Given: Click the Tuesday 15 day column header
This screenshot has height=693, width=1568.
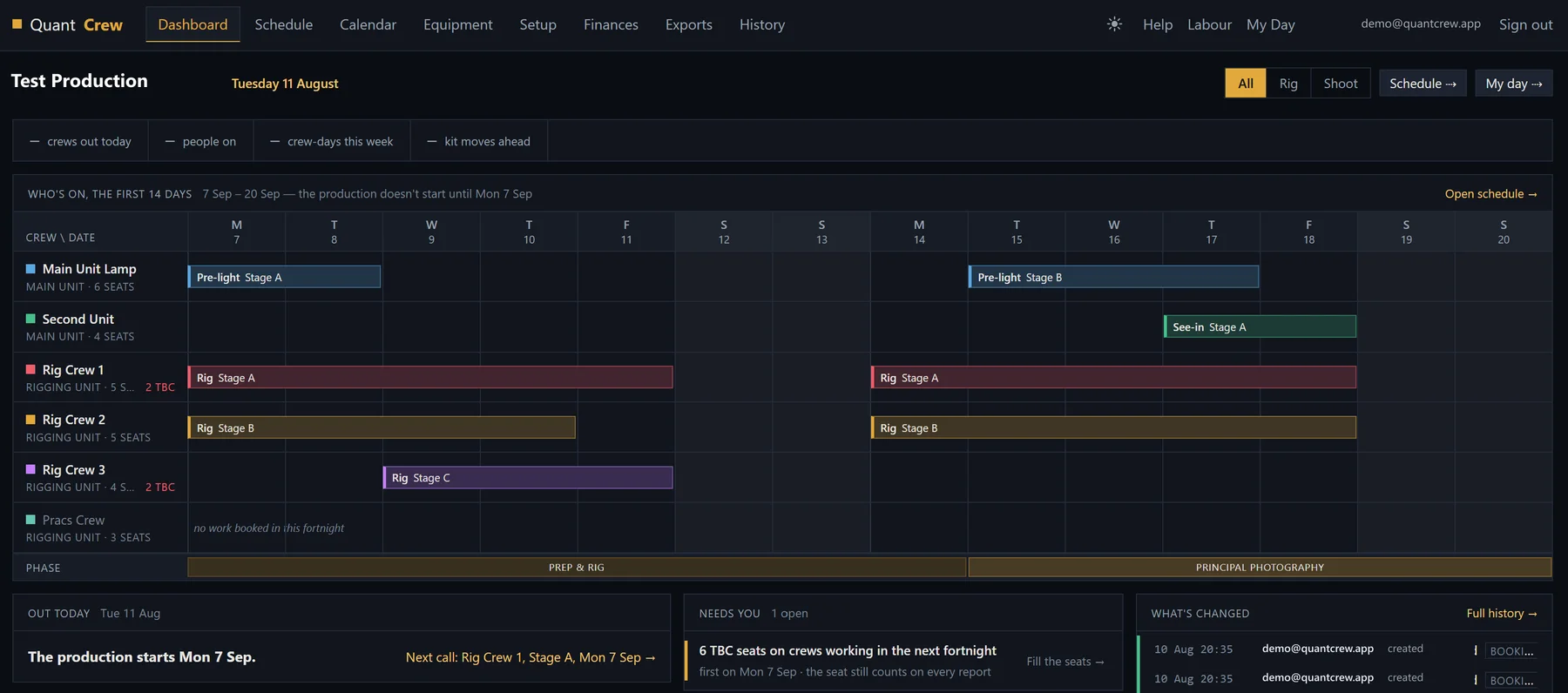Looking at the screenshot, I should coord(1017,232).
